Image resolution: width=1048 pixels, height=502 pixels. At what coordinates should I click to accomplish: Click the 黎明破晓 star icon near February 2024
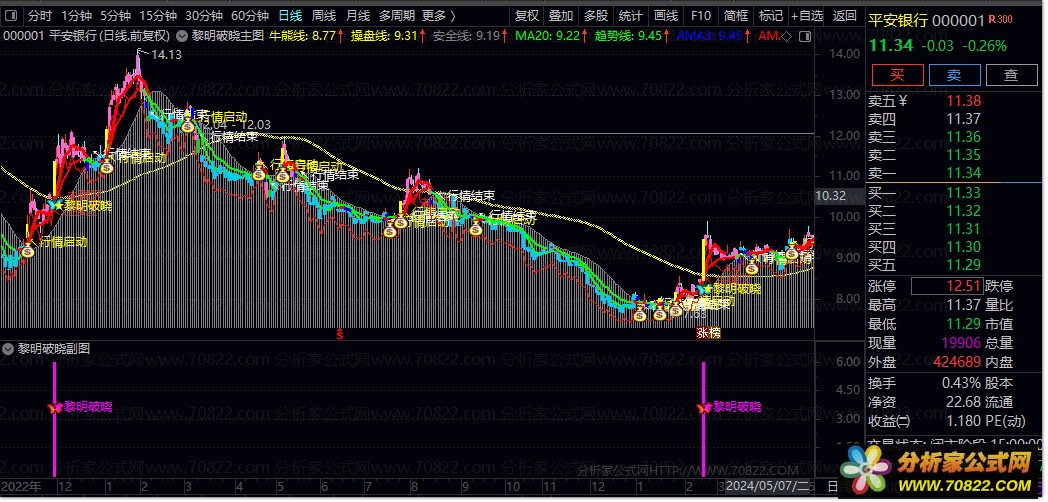pos(704,289)
